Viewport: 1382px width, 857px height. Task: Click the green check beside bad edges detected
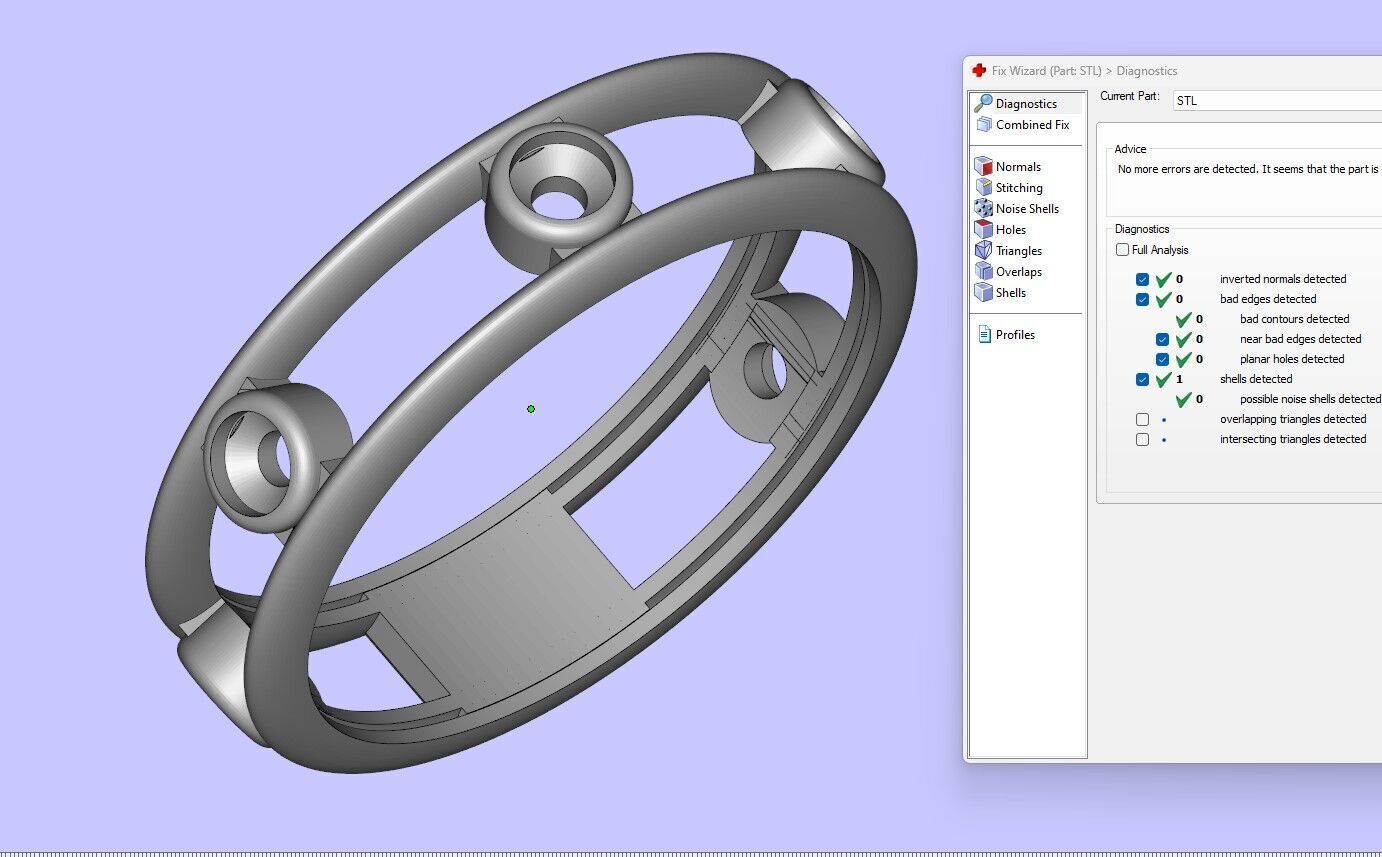click(1163, 299)
